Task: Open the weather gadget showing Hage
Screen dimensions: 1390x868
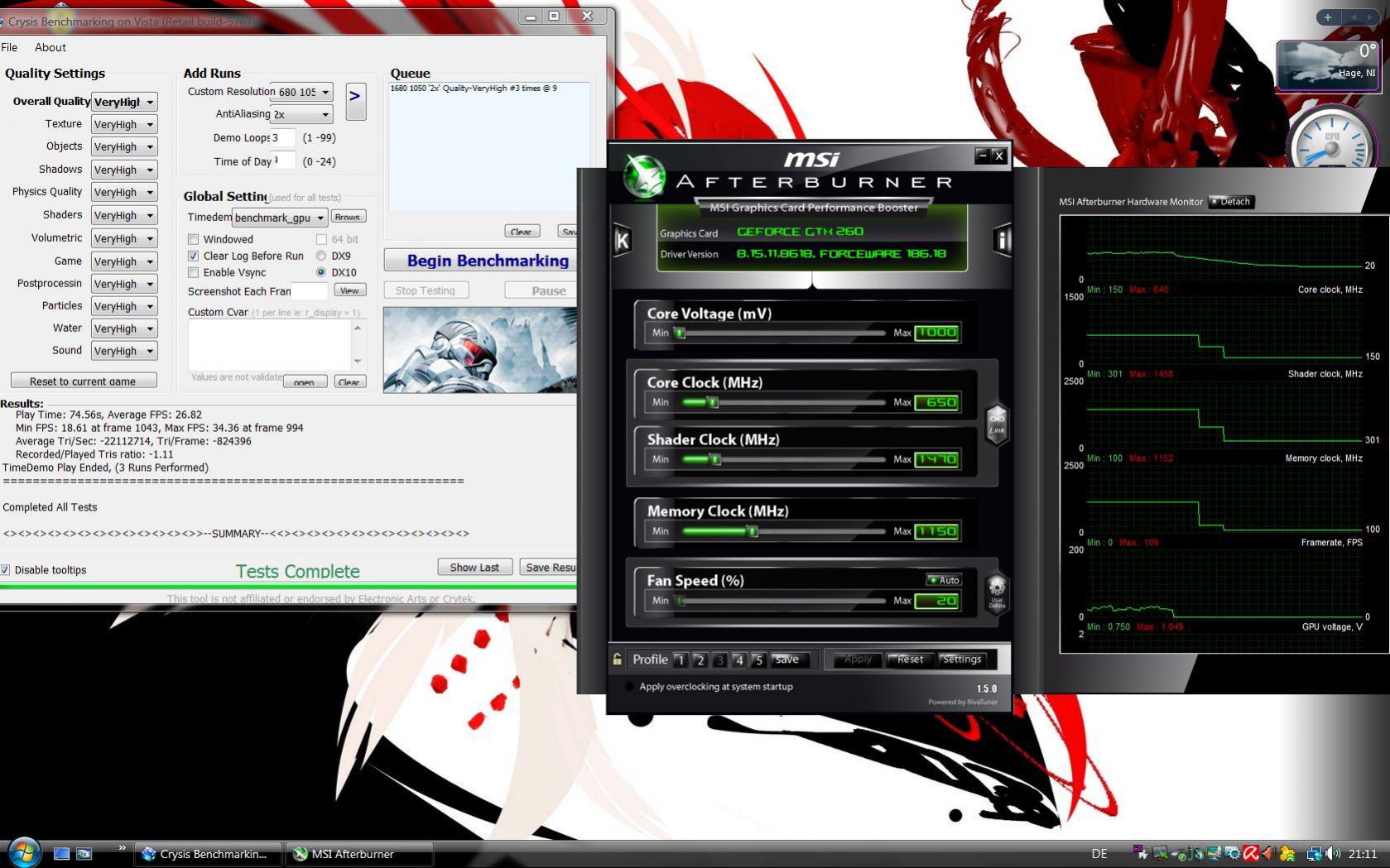Action: 1327,65
